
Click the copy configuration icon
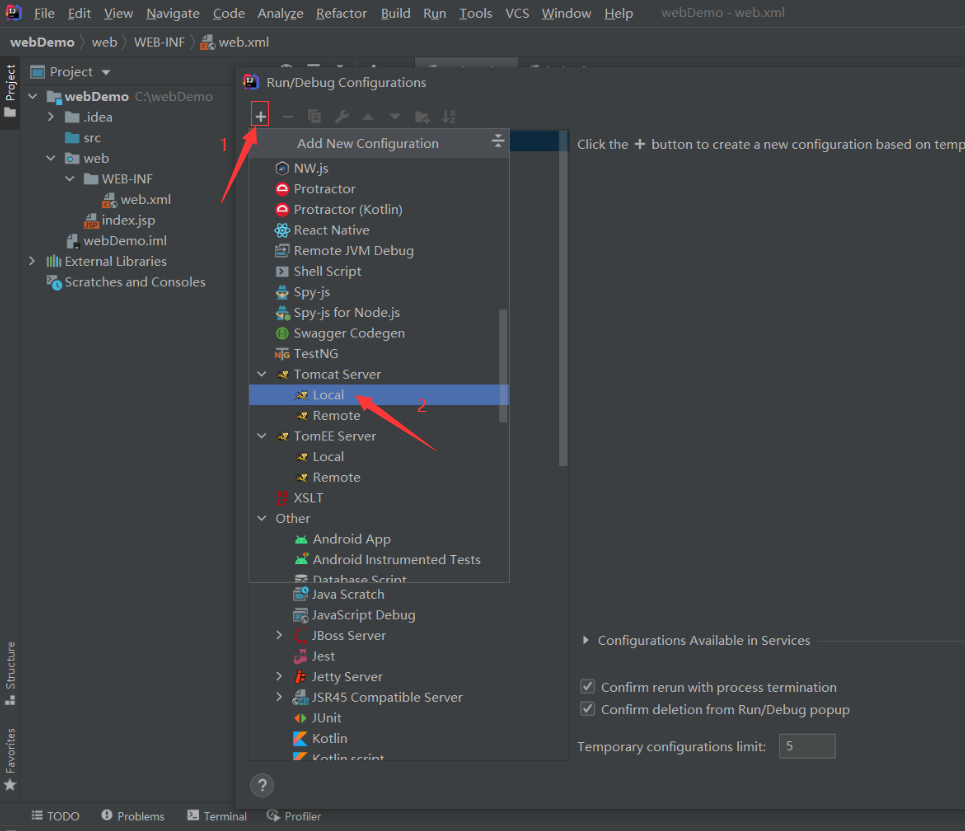tap(314, 116)
